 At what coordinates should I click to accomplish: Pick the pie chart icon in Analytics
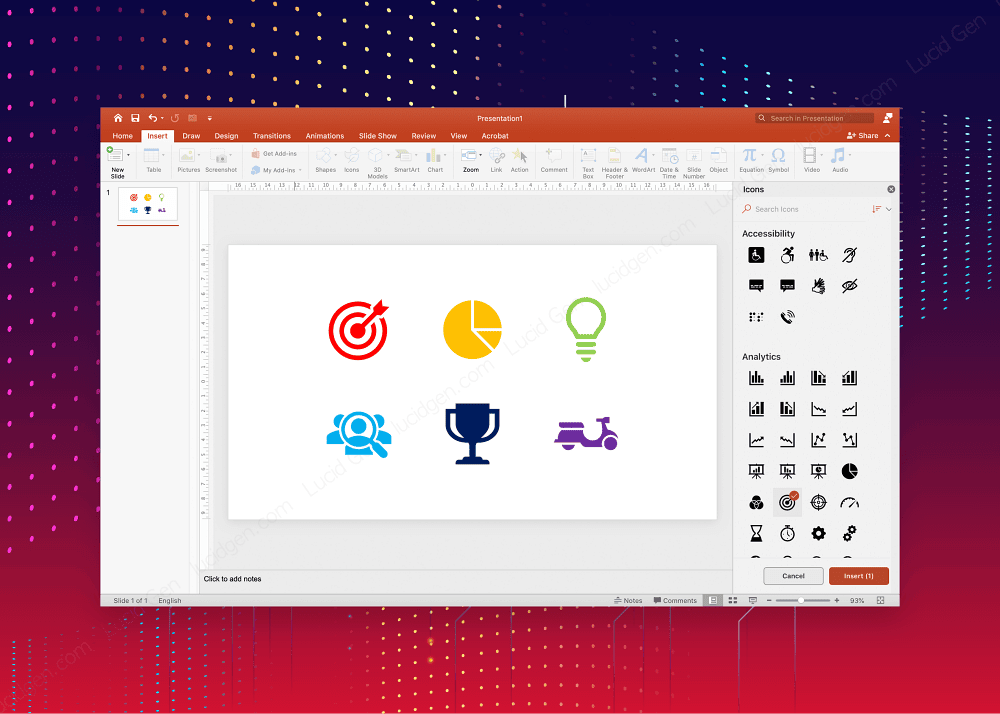849,470
